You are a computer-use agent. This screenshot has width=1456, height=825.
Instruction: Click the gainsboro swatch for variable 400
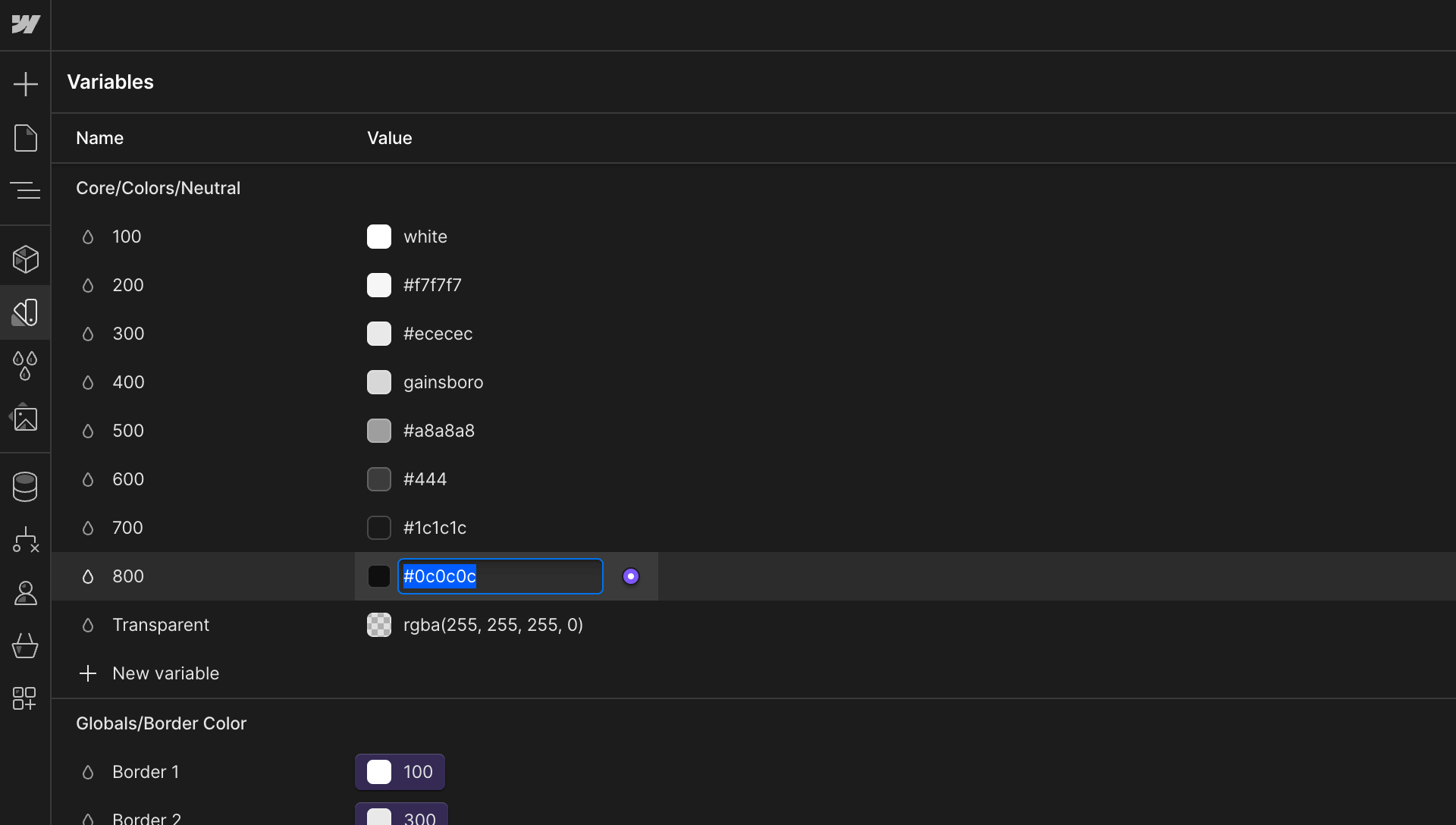[x=379, y=382]
